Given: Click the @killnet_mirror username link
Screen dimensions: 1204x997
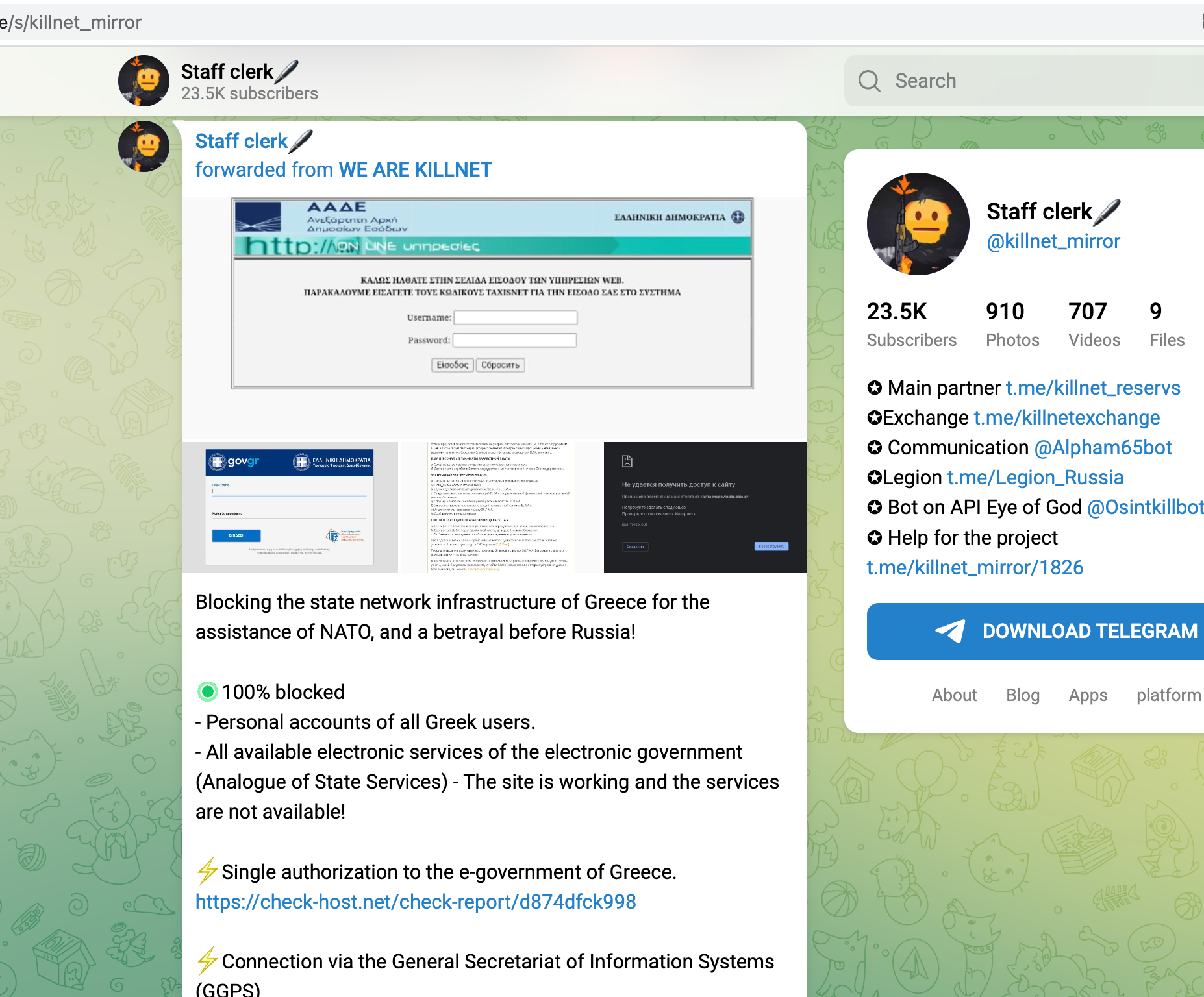Looking at the screenshot, I should 1053,241.
